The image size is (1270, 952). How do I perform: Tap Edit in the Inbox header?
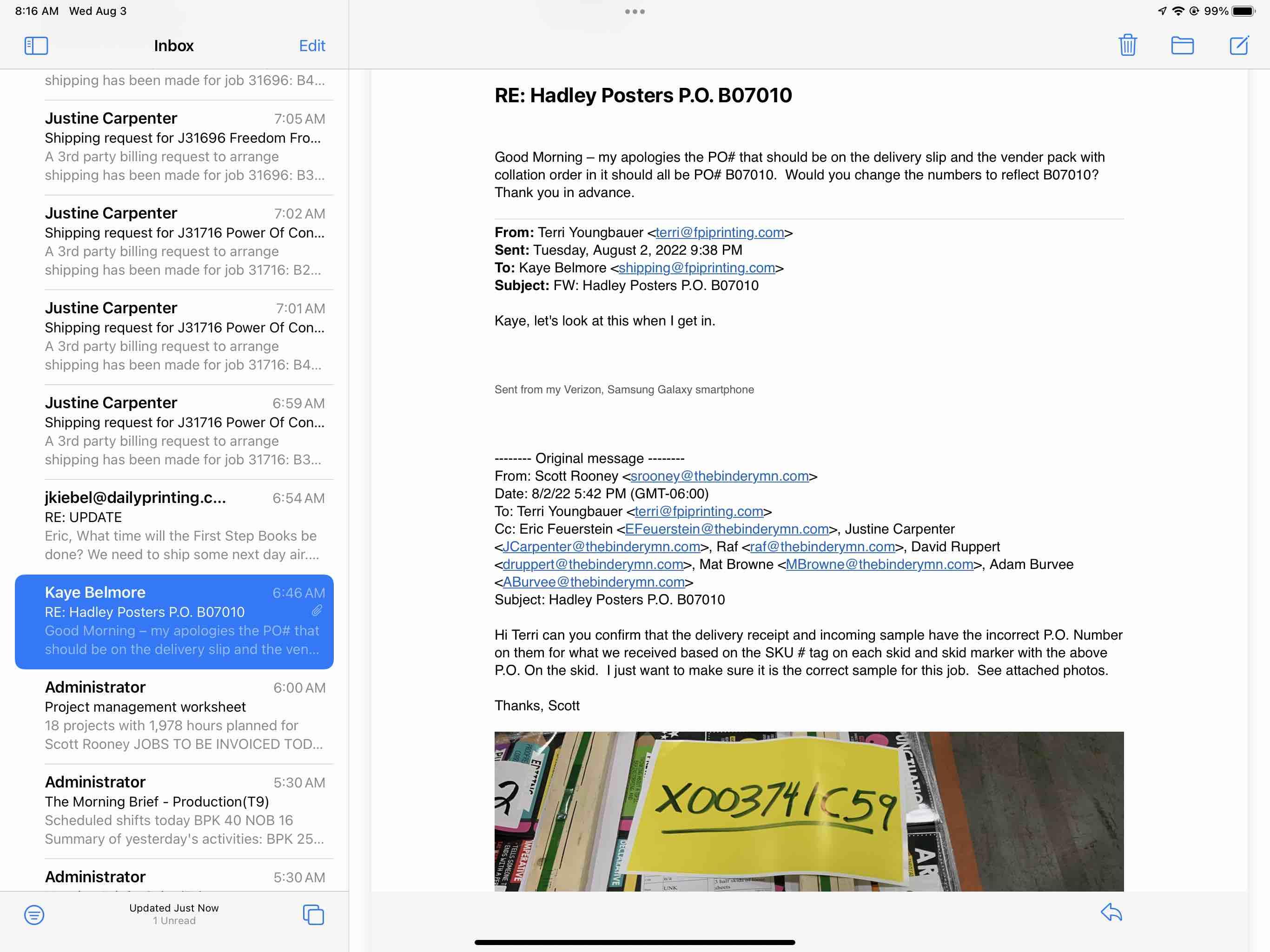pyautogui.click(x=312, y=46)
